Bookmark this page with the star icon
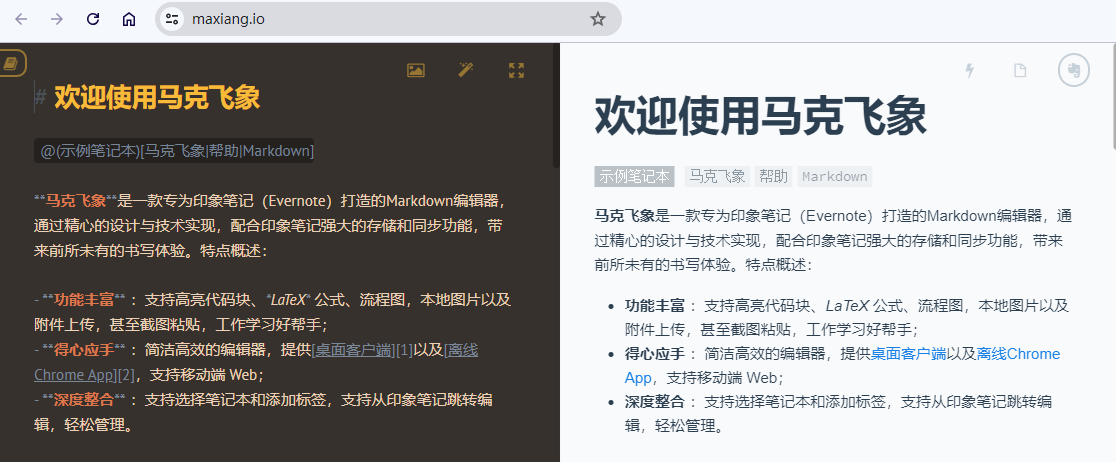 point(598,19)
